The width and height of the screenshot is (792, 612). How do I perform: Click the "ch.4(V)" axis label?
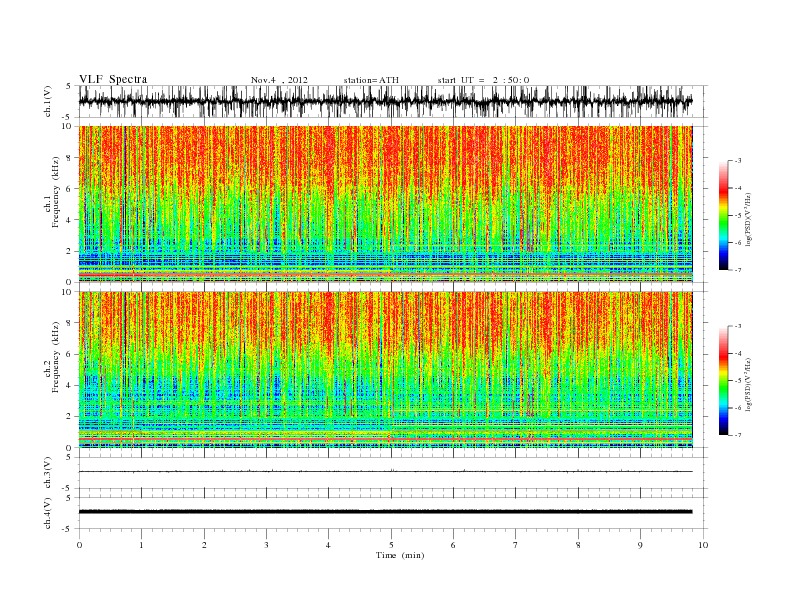pyautogui.click(x=47, y=513)
